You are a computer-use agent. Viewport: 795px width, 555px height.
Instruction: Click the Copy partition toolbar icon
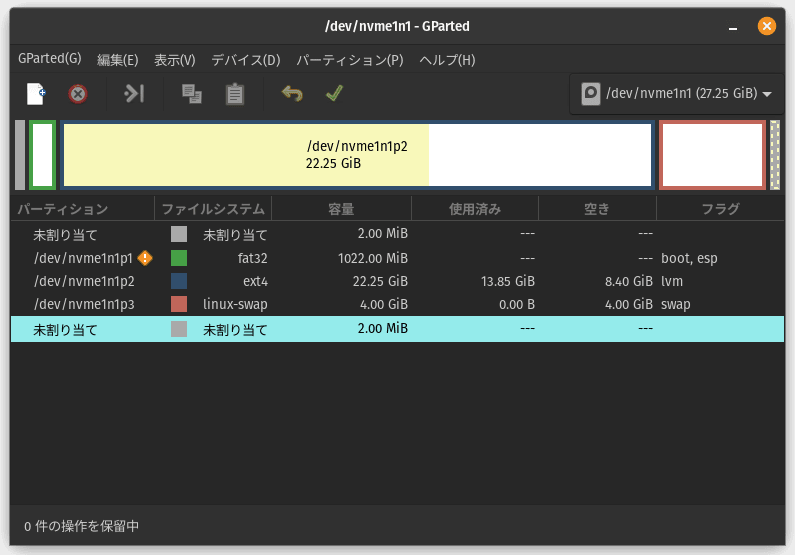pos(192,94)
